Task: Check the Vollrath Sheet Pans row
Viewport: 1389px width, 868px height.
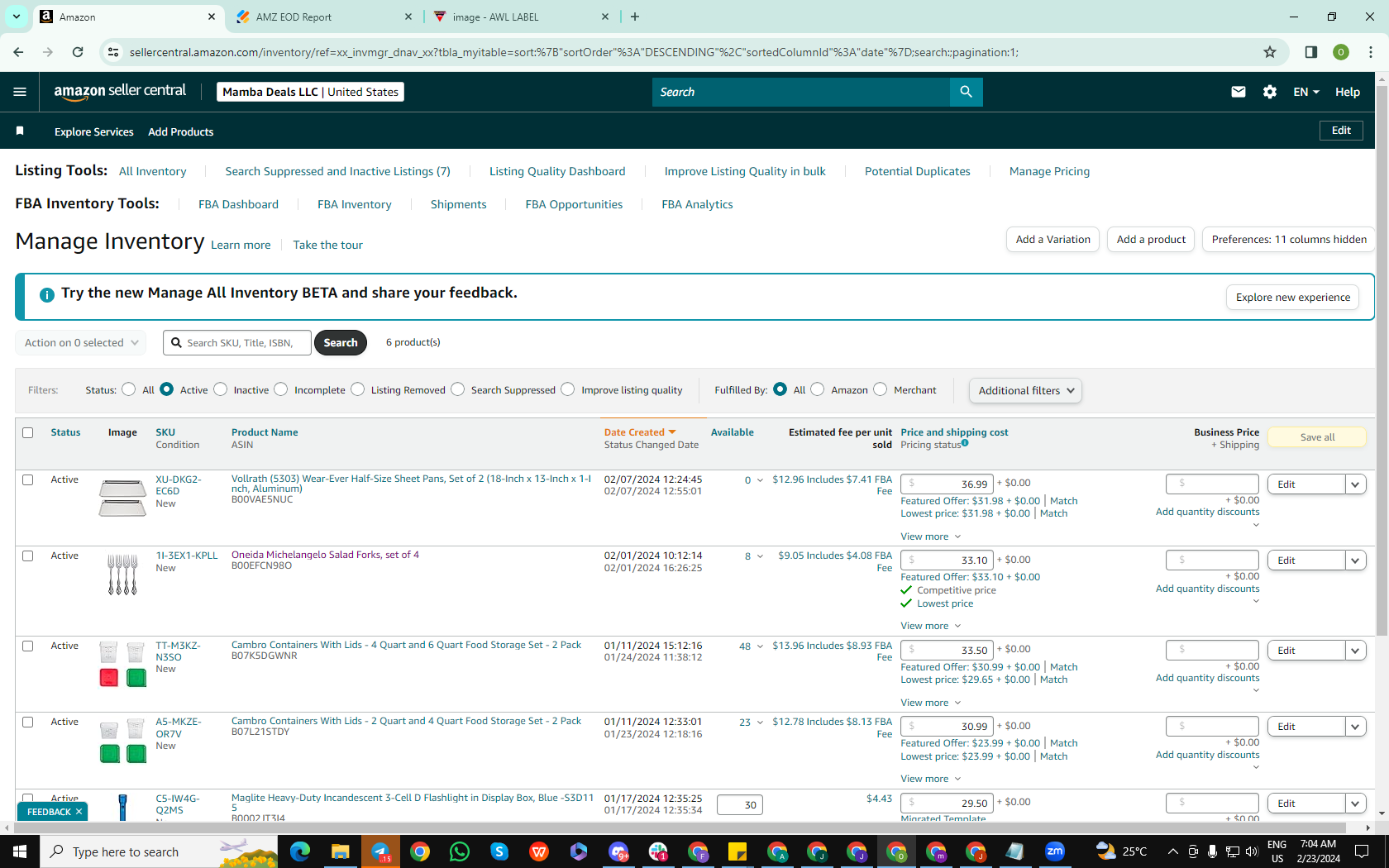Action: 28,479
